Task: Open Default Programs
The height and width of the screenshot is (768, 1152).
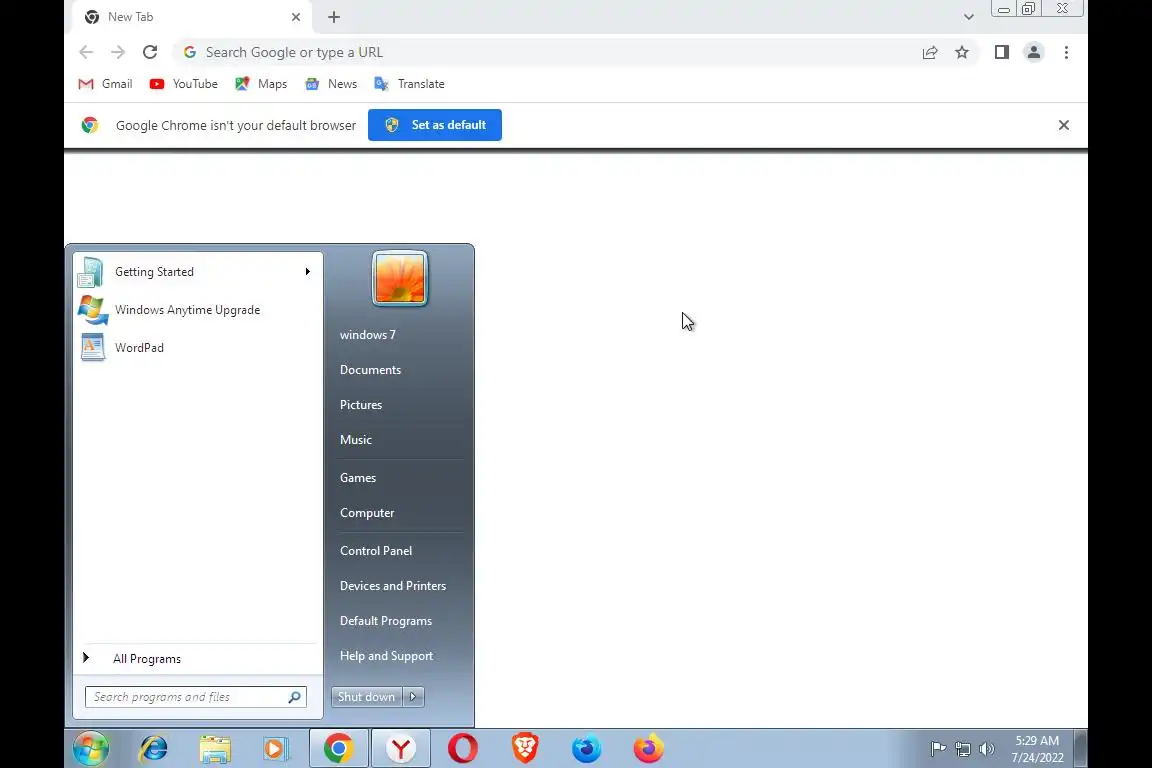Action: click(x=386, y=621)
